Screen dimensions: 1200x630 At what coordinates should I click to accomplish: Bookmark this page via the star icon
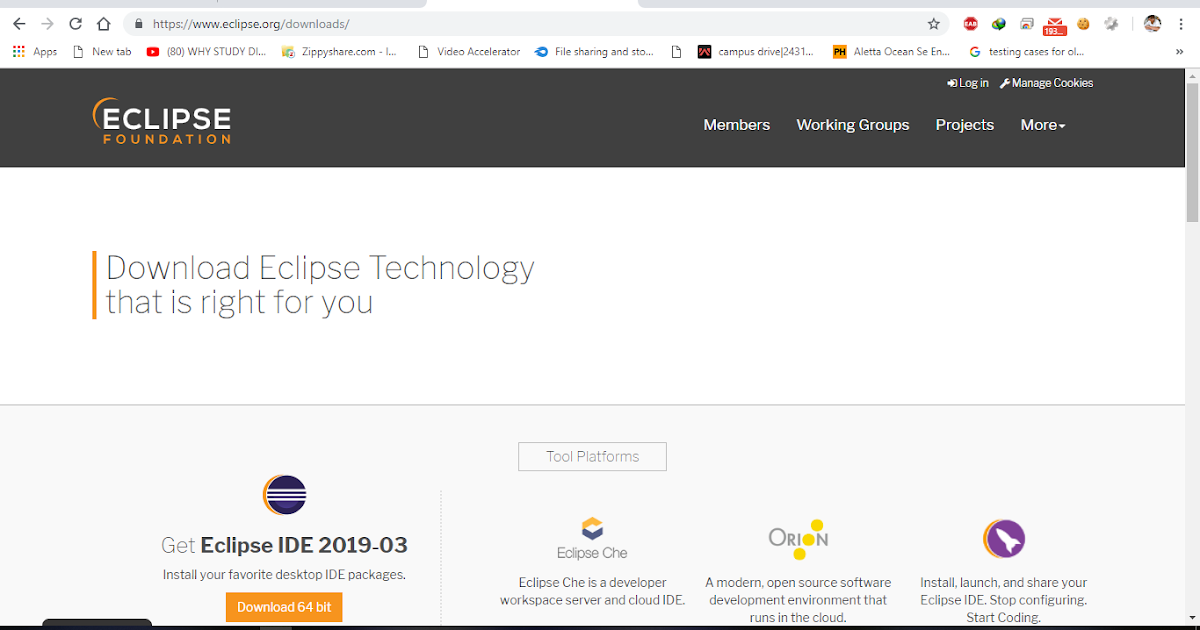(932, 23)
